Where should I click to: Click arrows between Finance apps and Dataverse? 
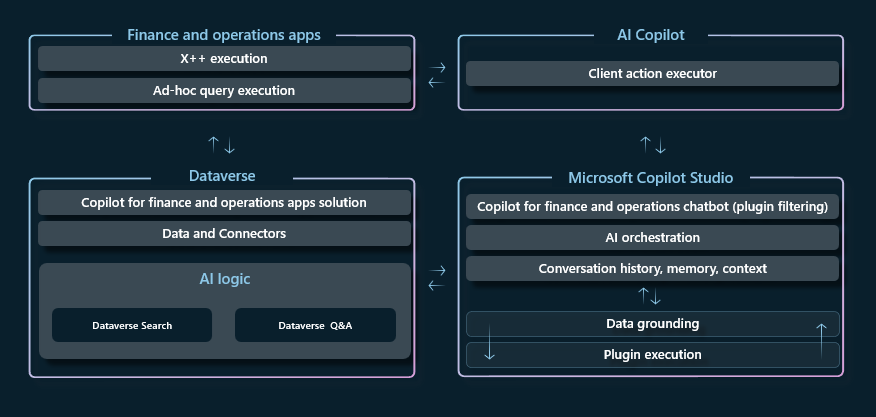click(221, 145)
